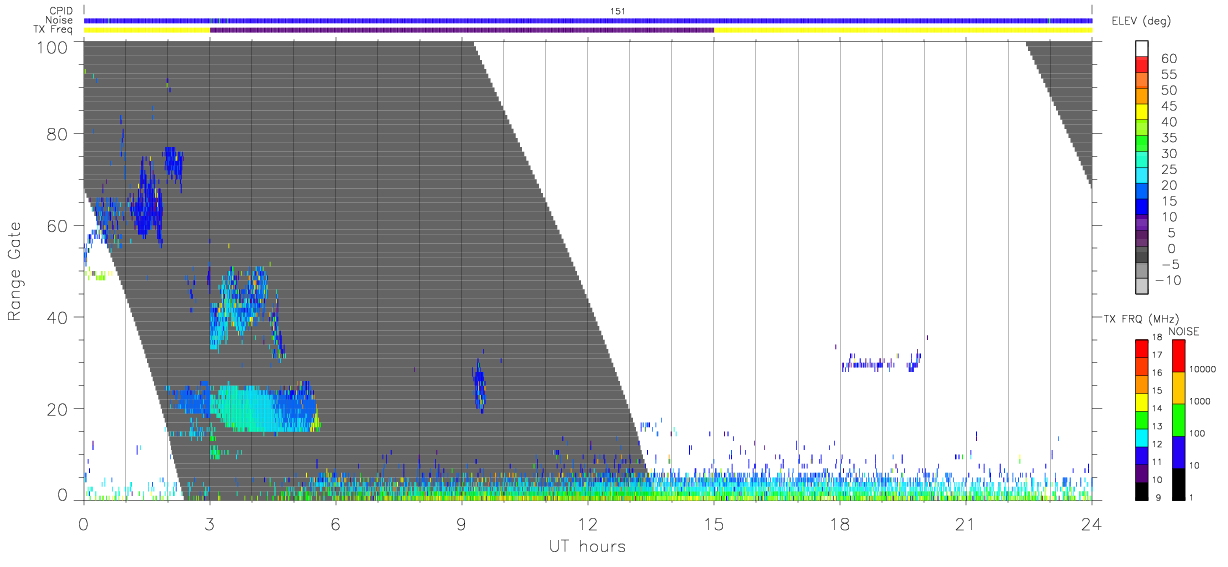Click the blue Noise bar at top

(588, 20)
